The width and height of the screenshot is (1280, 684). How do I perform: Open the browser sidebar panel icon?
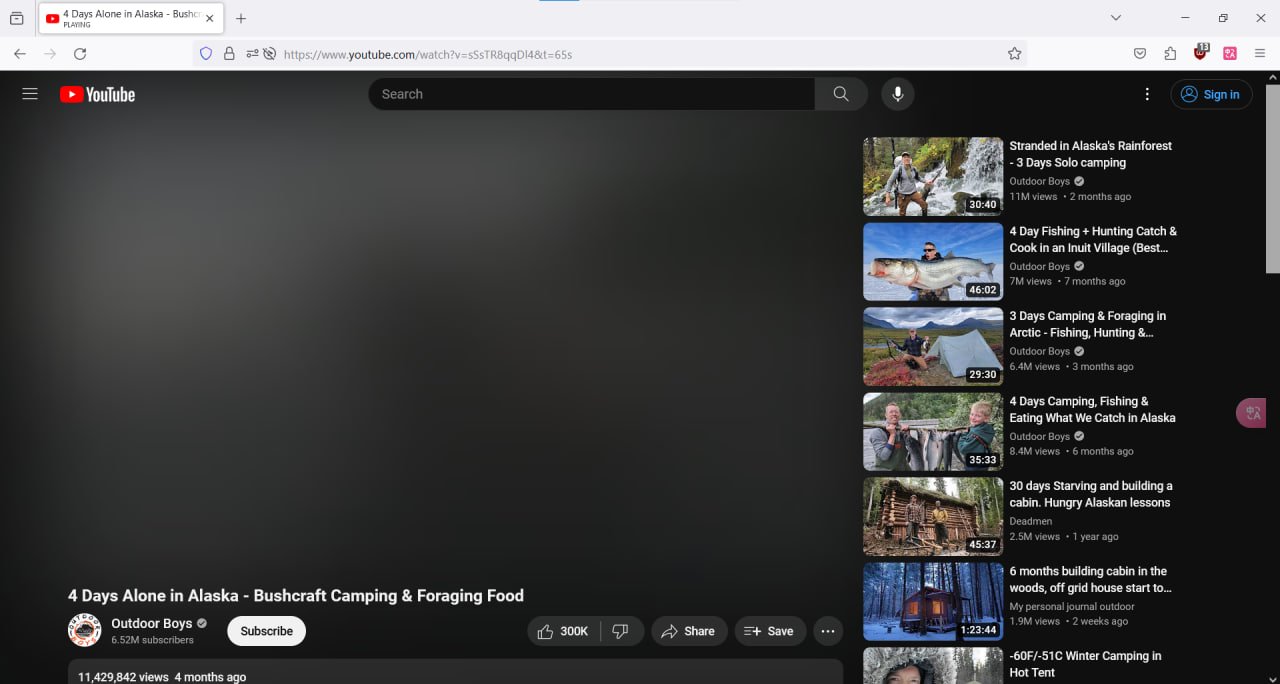[16, 17]
